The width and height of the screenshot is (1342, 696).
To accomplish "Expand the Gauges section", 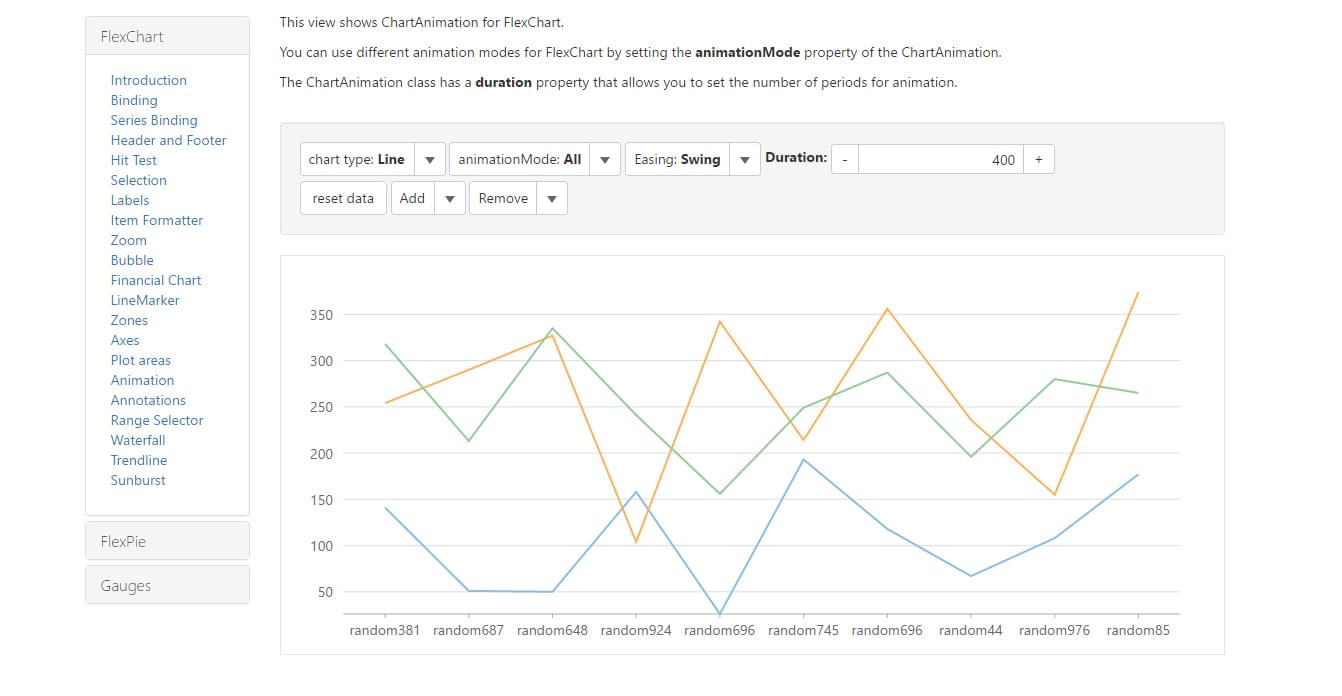I will click(x=167, y=586).
